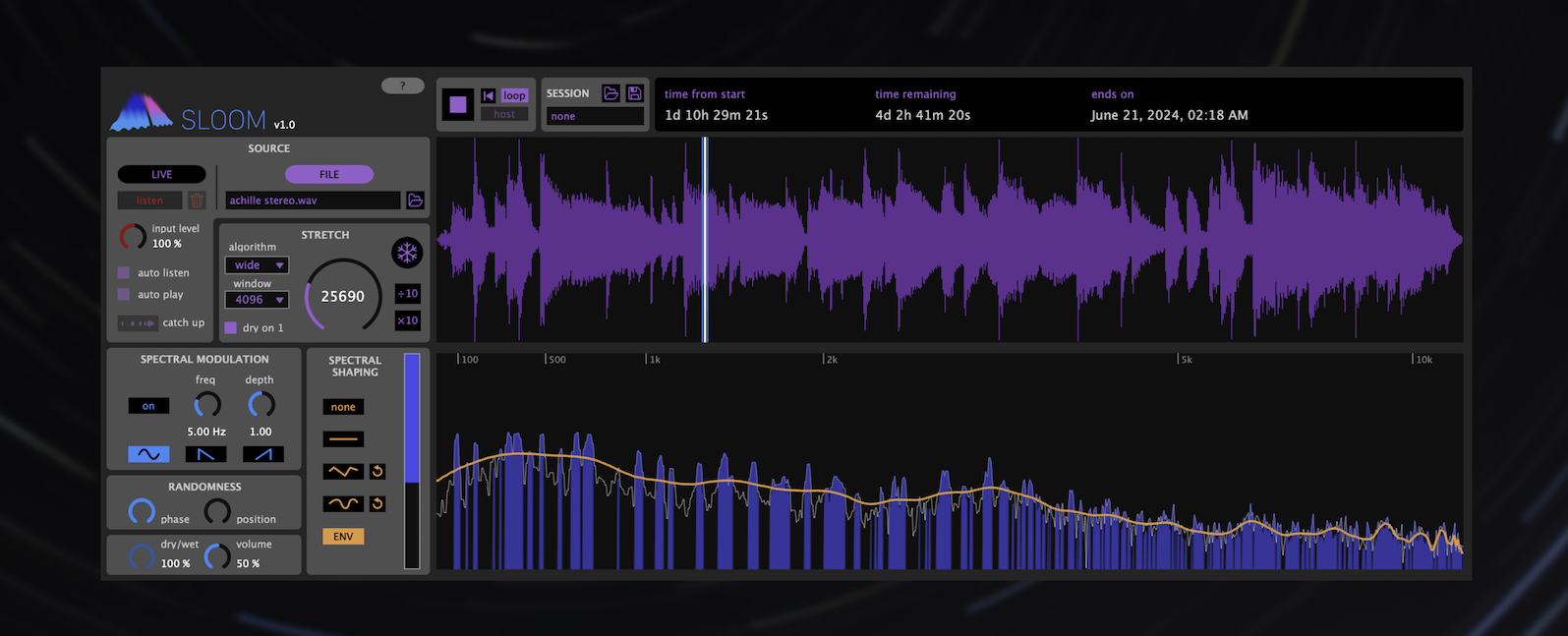Click the trash icon next to listen
Image resolution: width=1568 pixels, height=636 pixels.
coord(197,201)
